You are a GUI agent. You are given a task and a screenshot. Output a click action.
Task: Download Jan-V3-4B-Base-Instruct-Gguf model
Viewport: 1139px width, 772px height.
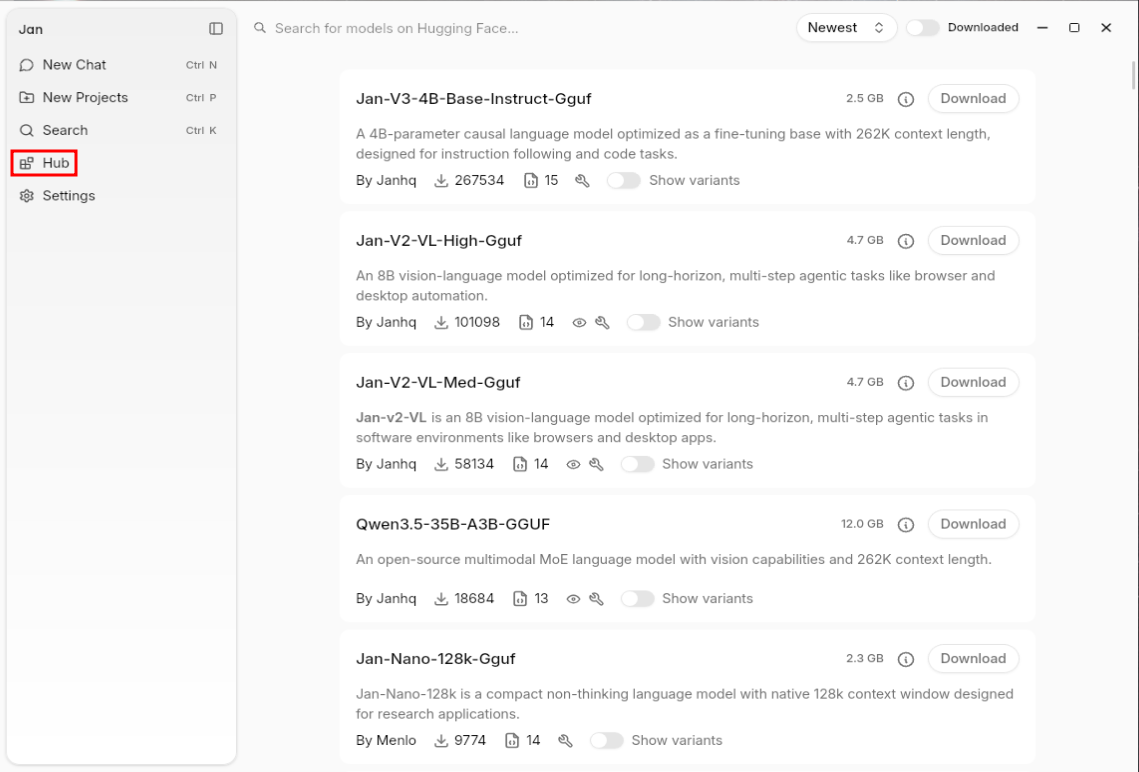pyautogui.click(x=973, y=99)
